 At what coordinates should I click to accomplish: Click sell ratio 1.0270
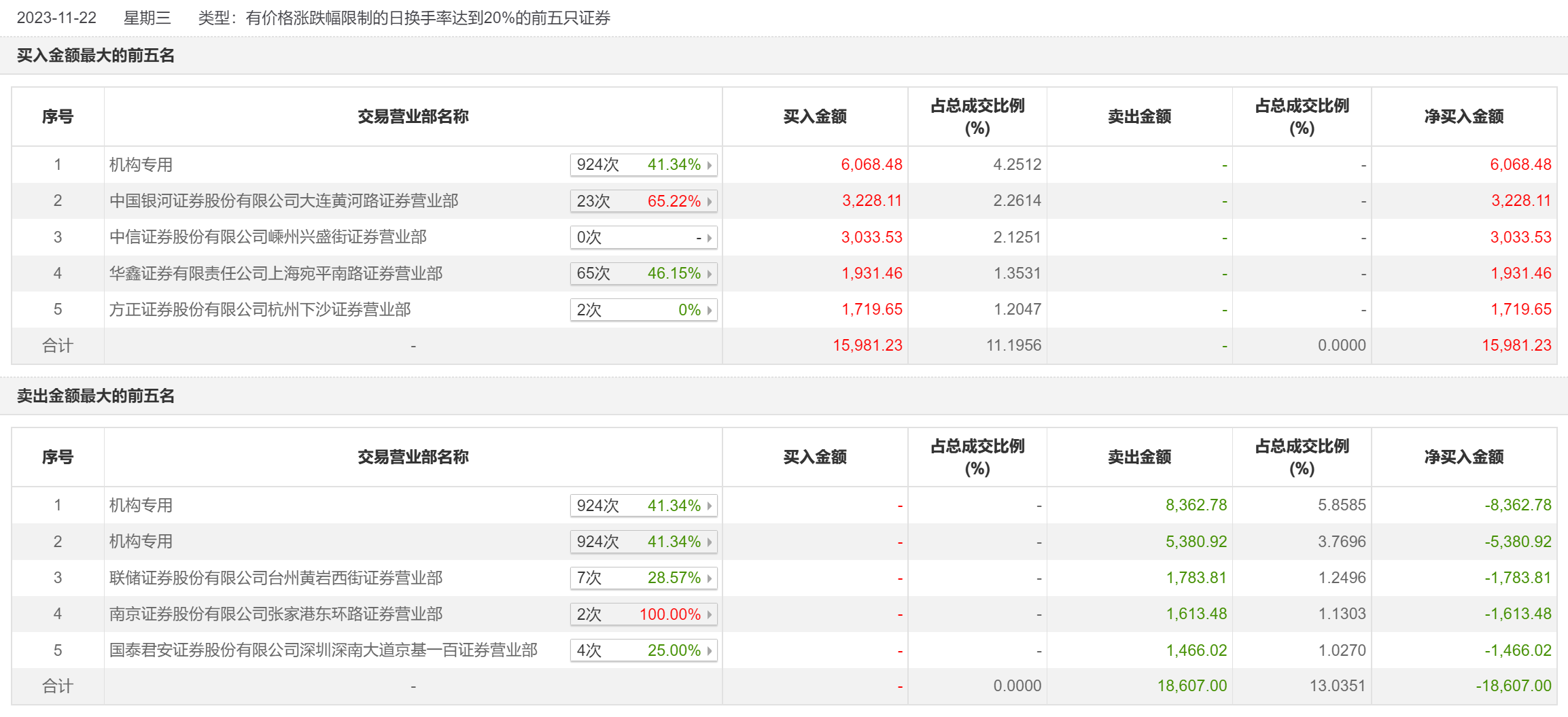click(1342, 650)
